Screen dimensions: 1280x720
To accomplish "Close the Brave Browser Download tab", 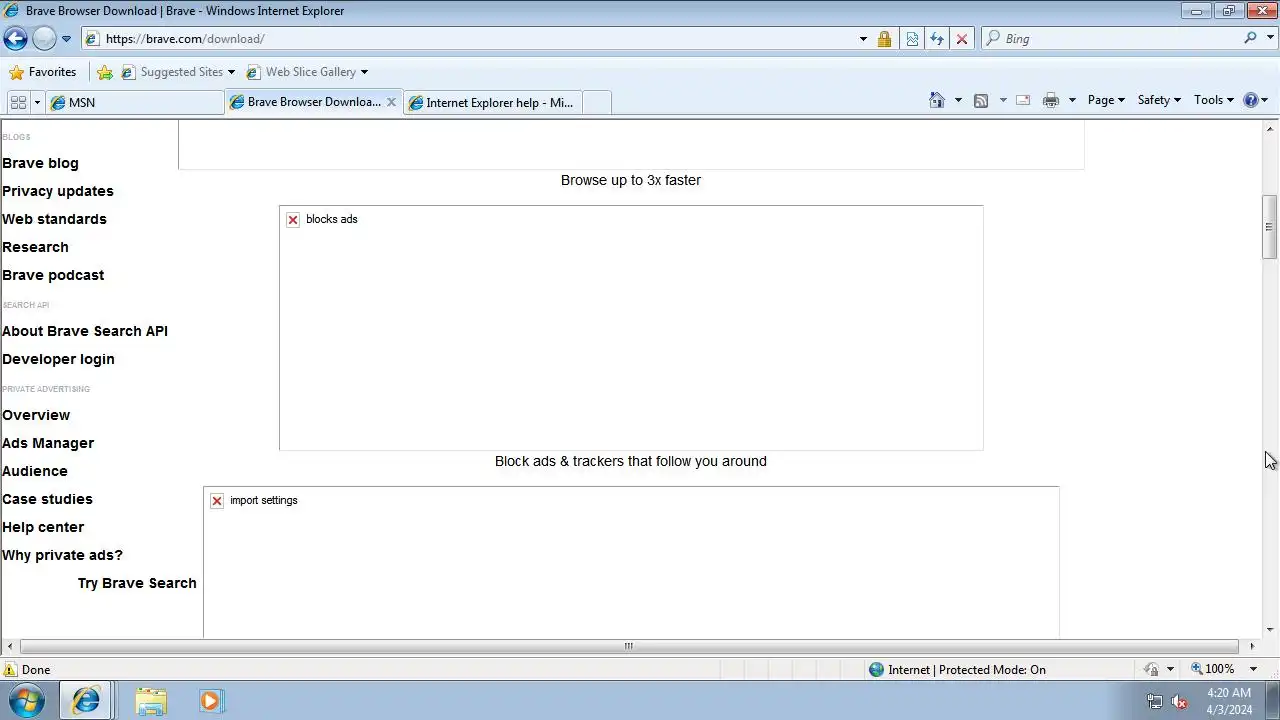I will point(391,102).
